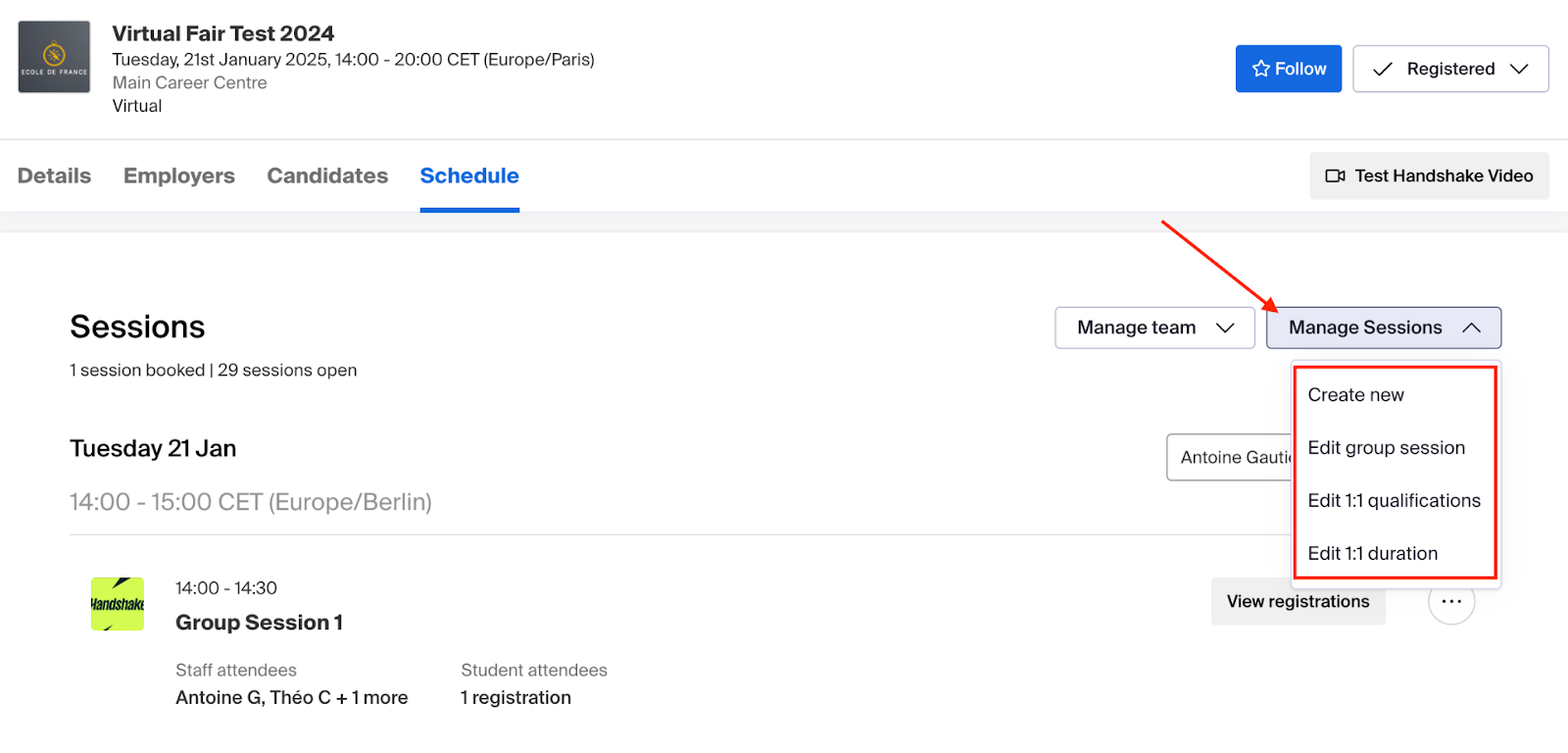Open the Group Session 1 title

(260, 623)
